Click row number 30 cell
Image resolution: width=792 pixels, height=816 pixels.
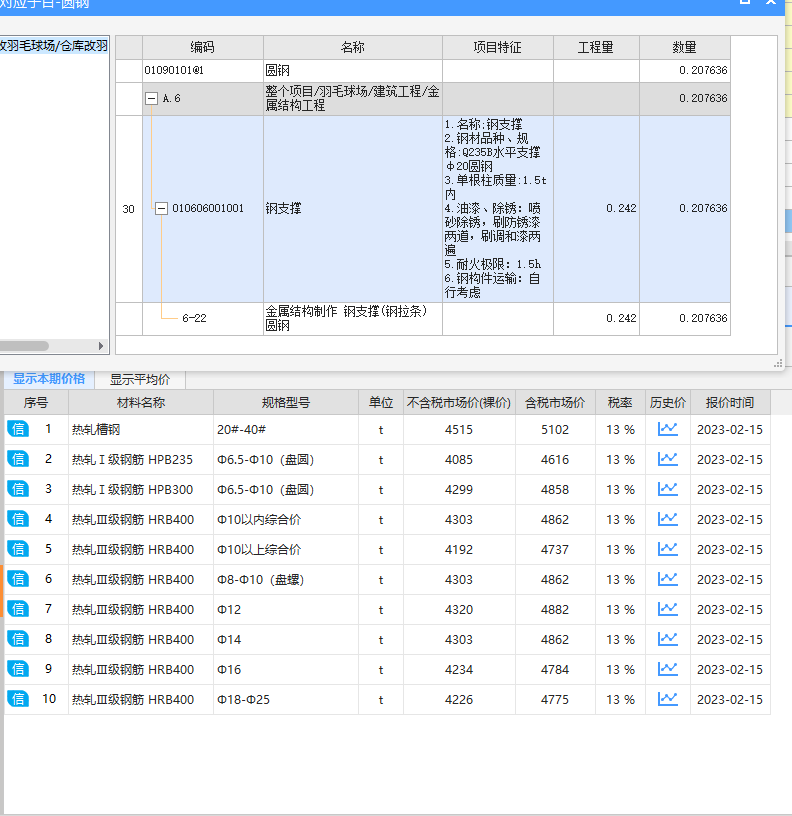point(129,209)
